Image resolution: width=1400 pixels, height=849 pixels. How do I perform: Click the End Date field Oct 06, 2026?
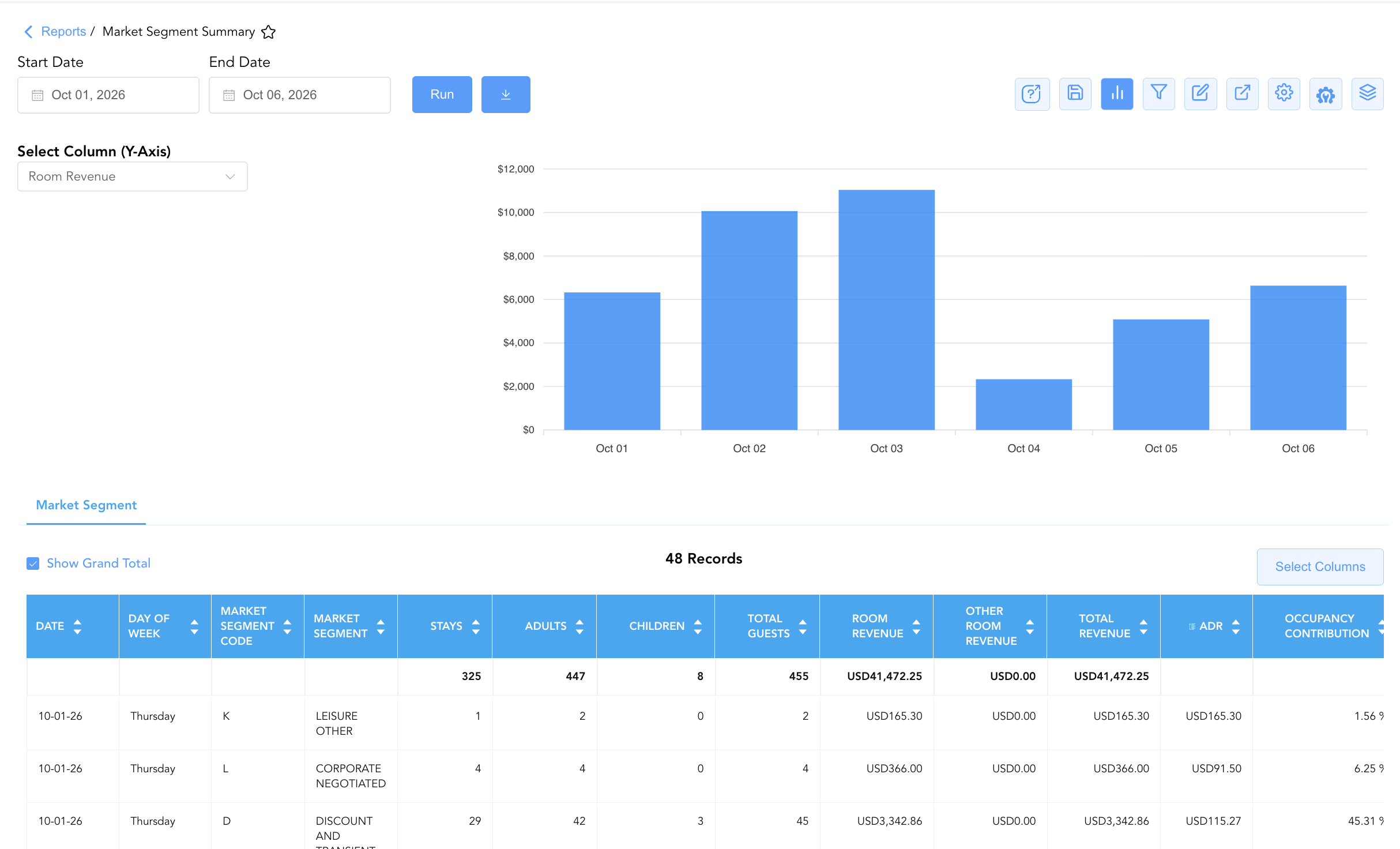point(300,95)
